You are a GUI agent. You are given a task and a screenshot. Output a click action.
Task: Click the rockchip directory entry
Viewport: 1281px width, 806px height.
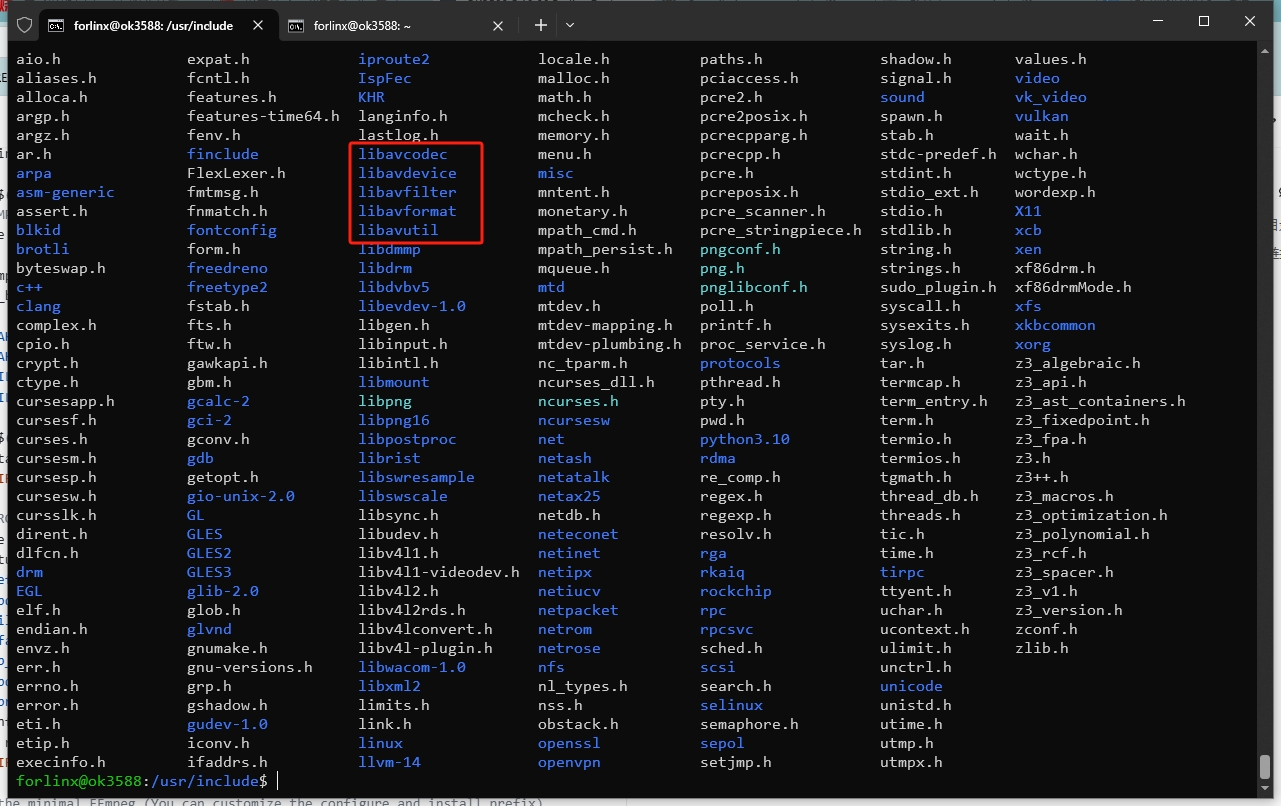(736, 591)
